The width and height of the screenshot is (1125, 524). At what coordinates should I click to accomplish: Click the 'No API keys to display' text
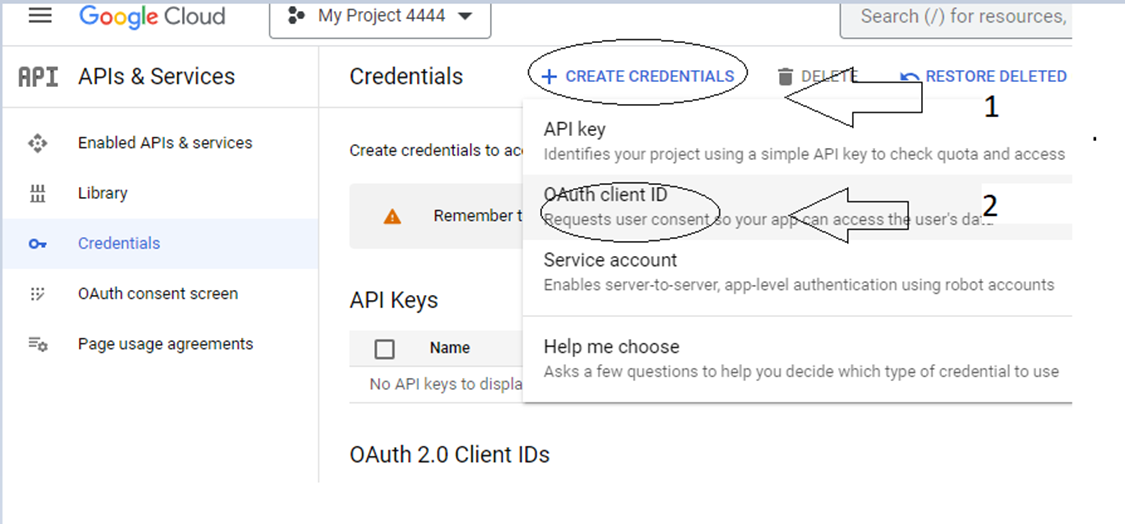[446, 384]
